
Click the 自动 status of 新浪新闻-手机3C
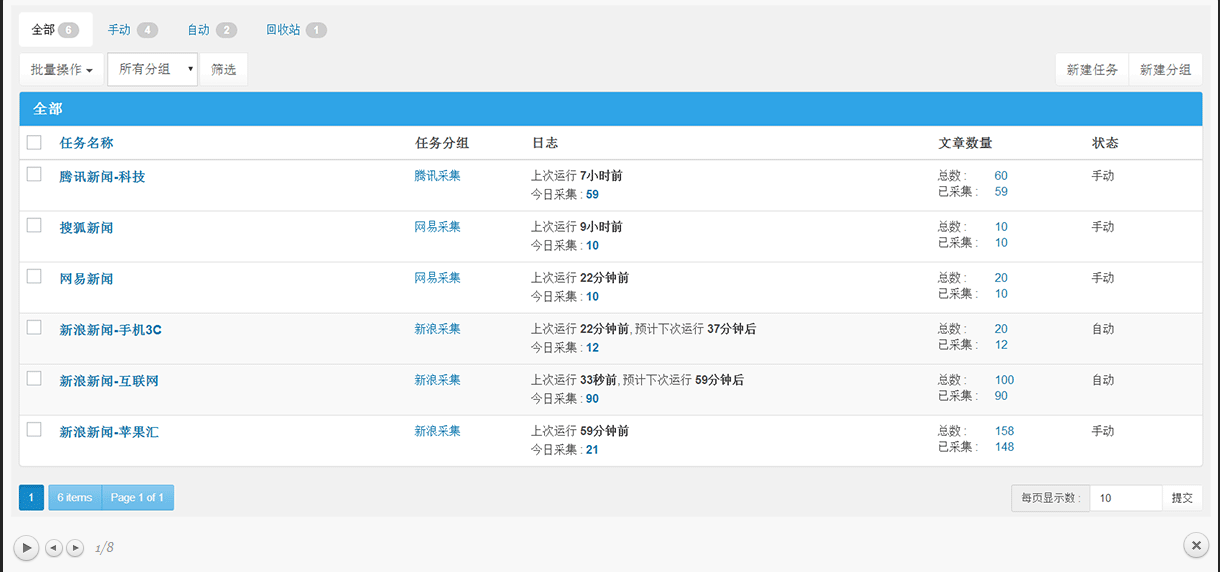[1103, 328]
